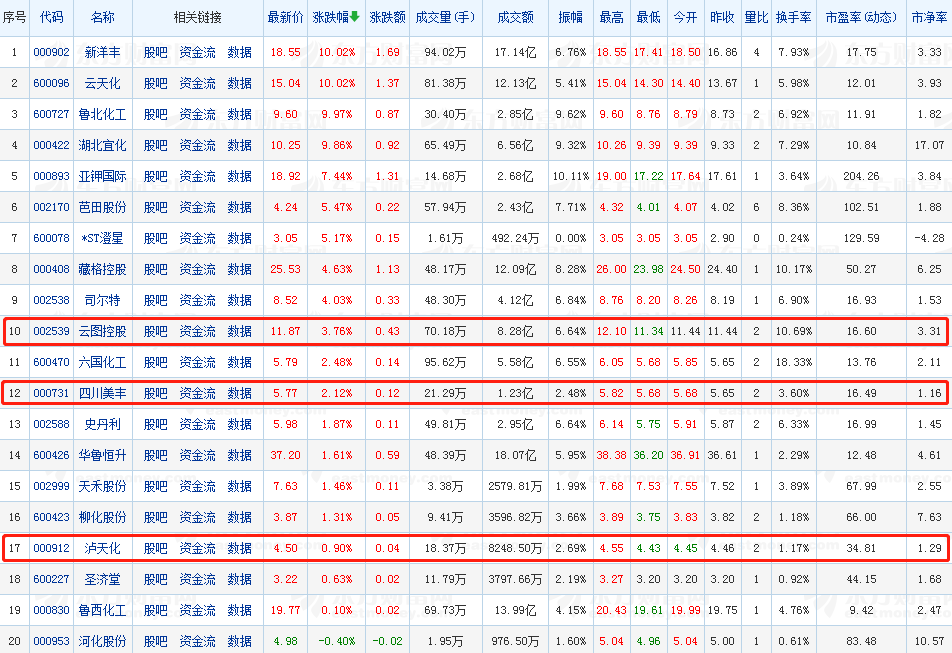Open 鲁西化工 stock page
Screen dimensions: 952x653
coord(102,610)
